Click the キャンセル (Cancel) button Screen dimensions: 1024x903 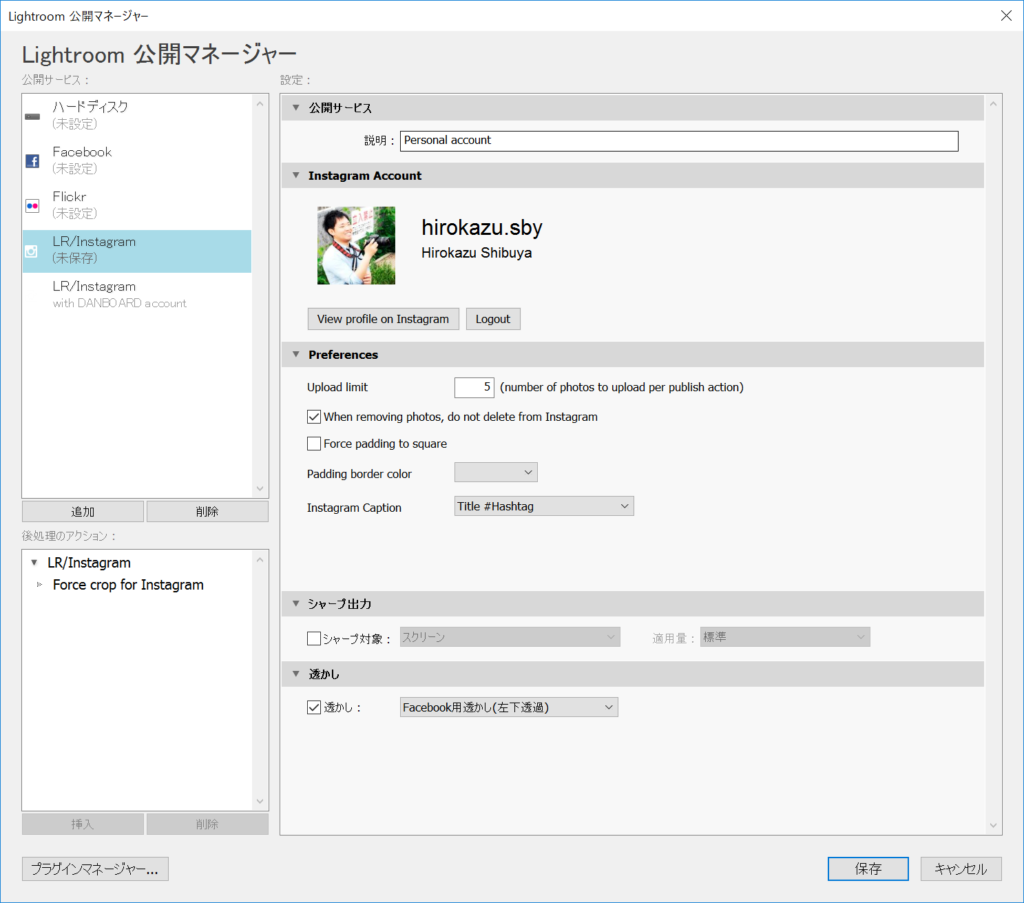click(961, 869)
